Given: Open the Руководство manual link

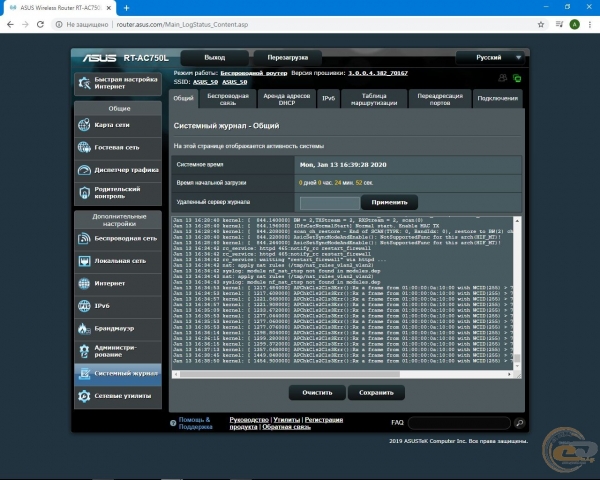Looking at the screenshot, I should click(x=249, y=420).
